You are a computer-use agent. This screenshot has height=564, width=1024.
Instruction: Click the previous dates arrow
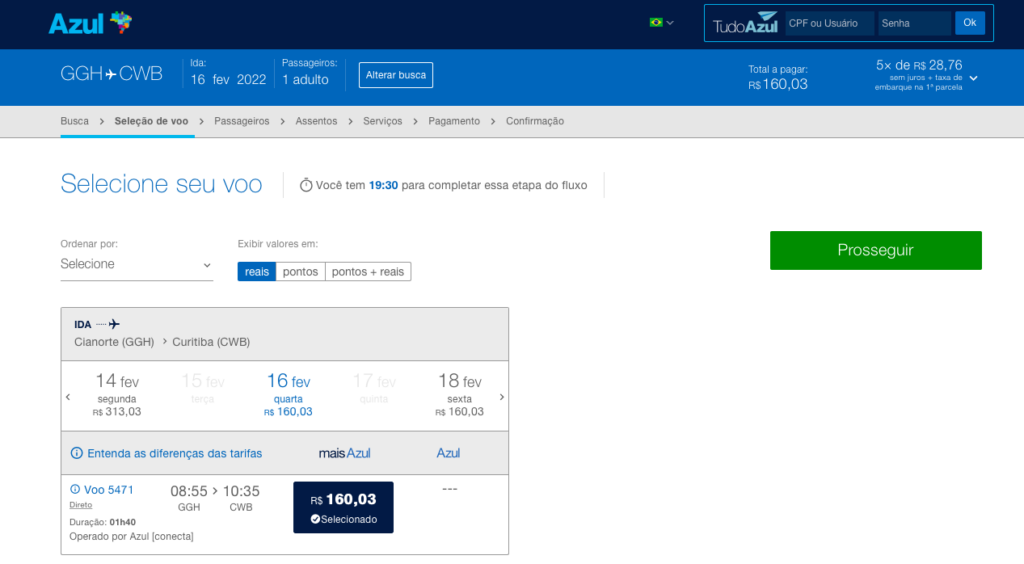68,397
